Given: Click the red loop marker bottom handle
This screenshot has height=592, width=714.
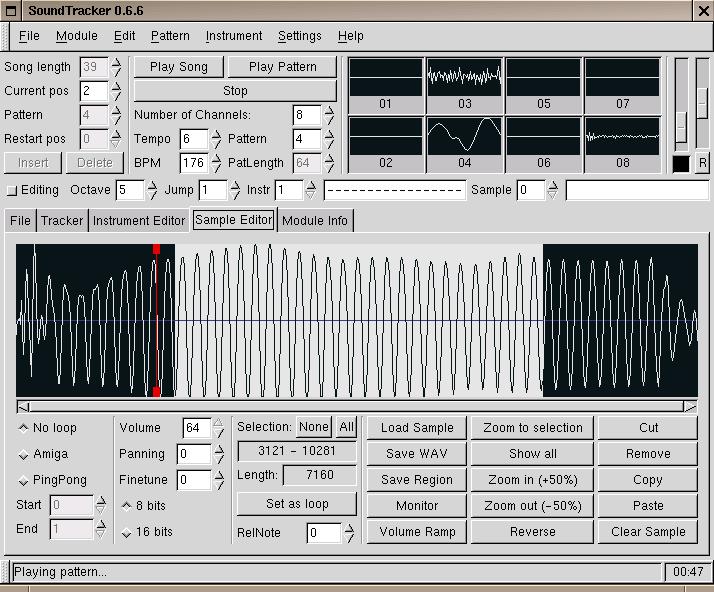Looking at the screenshot, I should 157,392.
